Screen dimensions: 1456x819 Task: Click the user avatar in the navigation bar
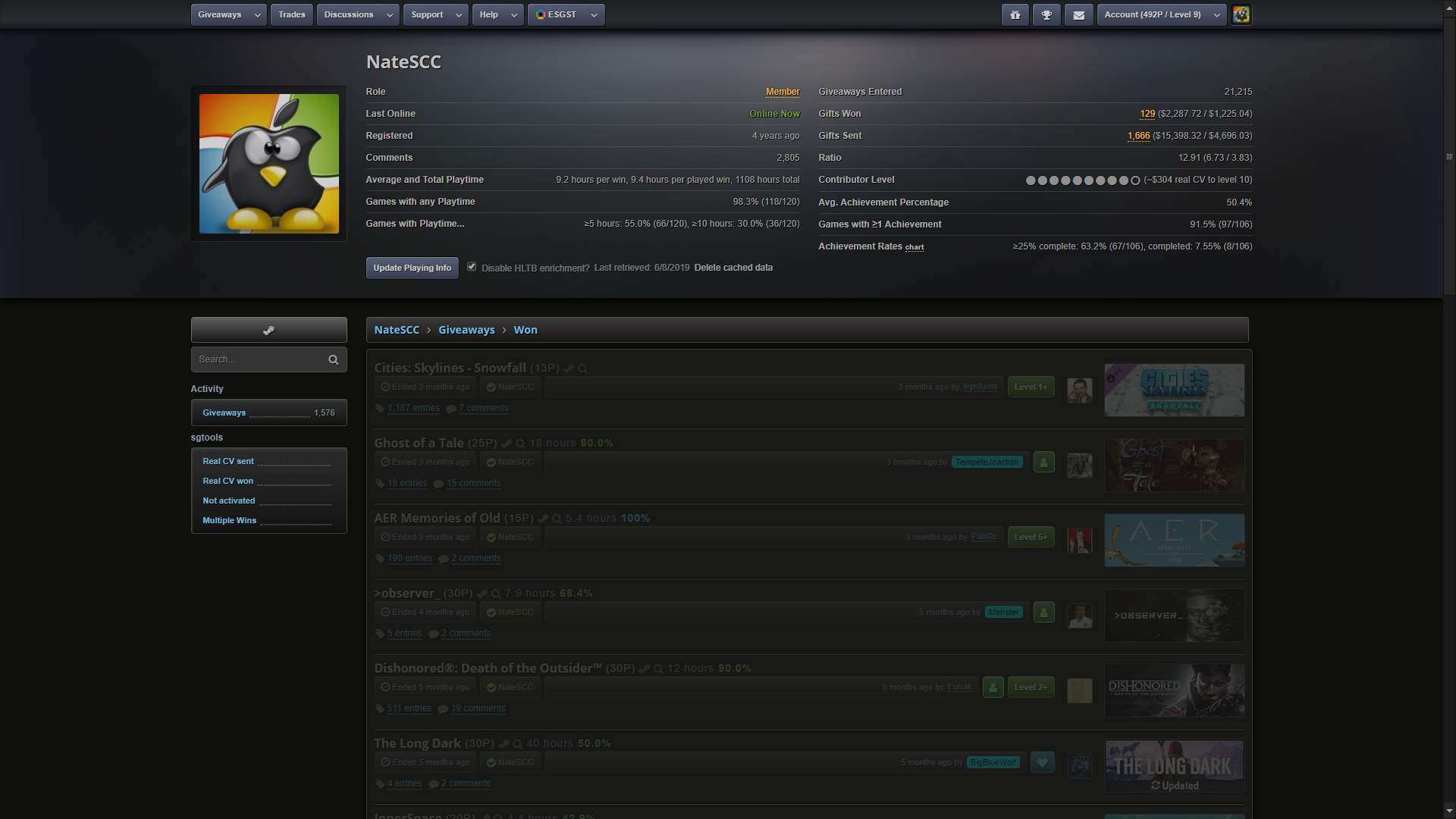pos(1241,14)
